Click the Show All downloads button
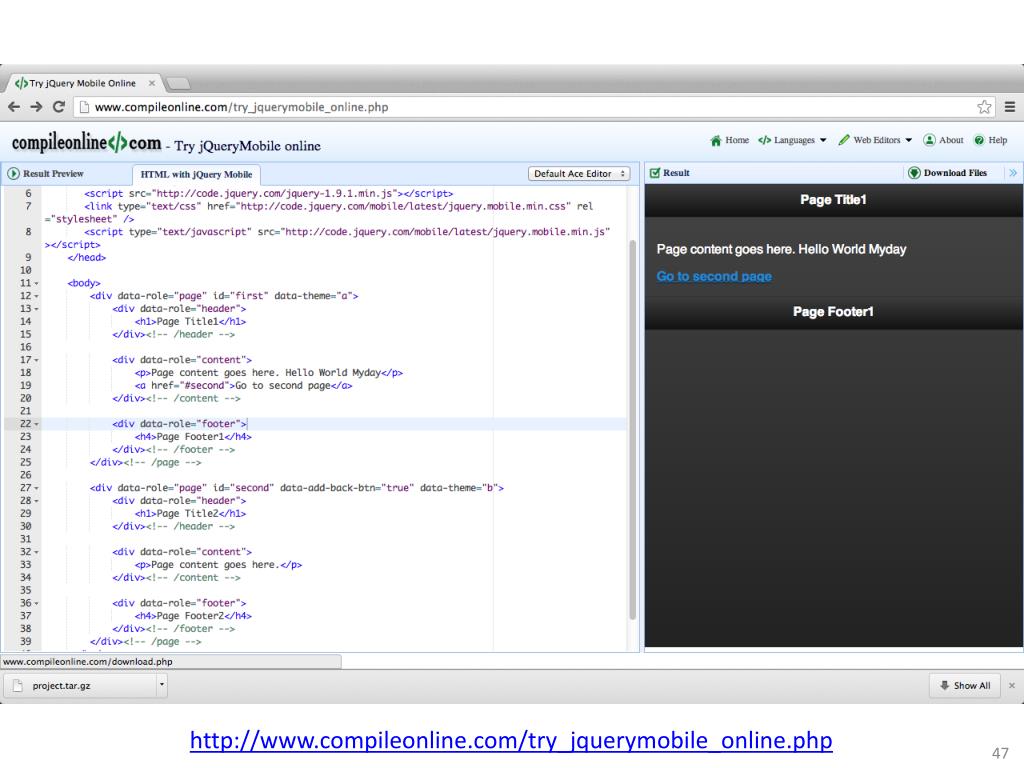The height and width of the screenshot is (768, 1024). coord(965,686)
